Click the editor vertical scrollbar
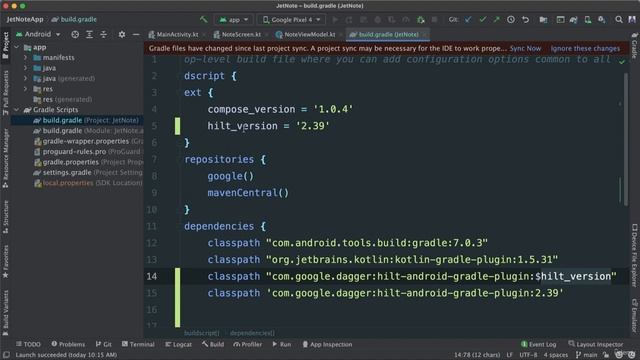This screenshot has height=360, width=640. [626, 139]
